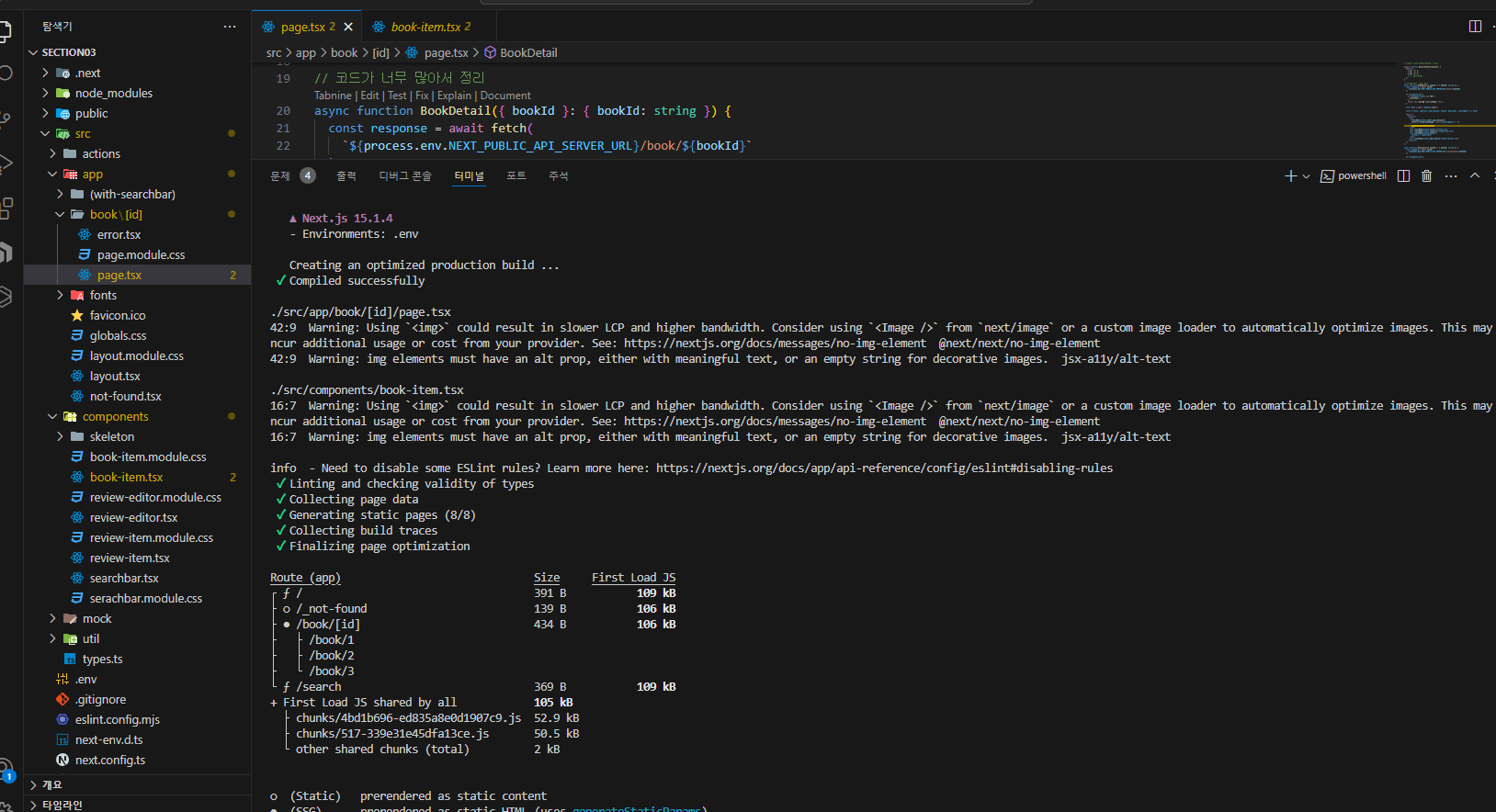The image size is (1496, 812).
Task: Open review-editor.tsx file
Action: pos(137,517)
